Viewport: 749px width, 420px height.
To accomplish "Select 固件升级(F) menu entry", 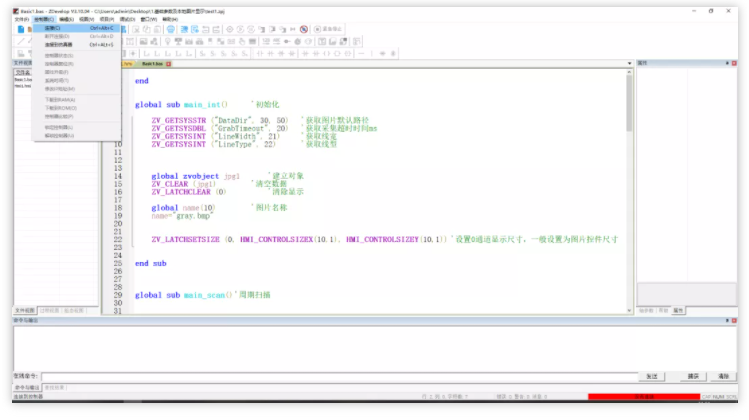I will (x=75, y=72).
